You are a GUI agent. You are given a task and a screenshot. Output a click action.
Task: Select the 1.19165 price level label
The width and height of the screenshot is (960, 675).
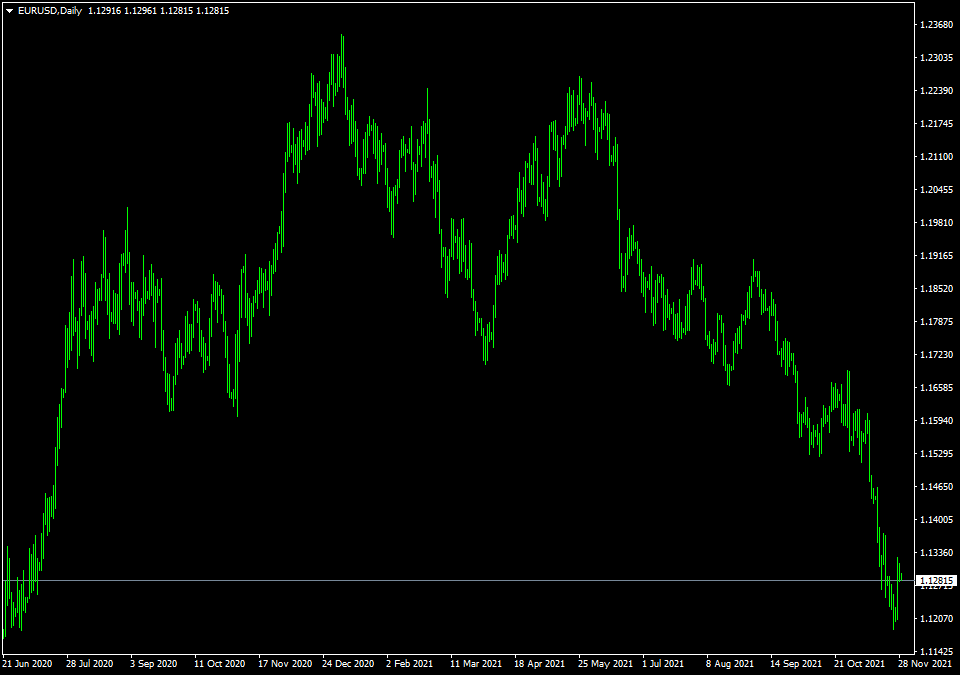[x=937, y=255]
